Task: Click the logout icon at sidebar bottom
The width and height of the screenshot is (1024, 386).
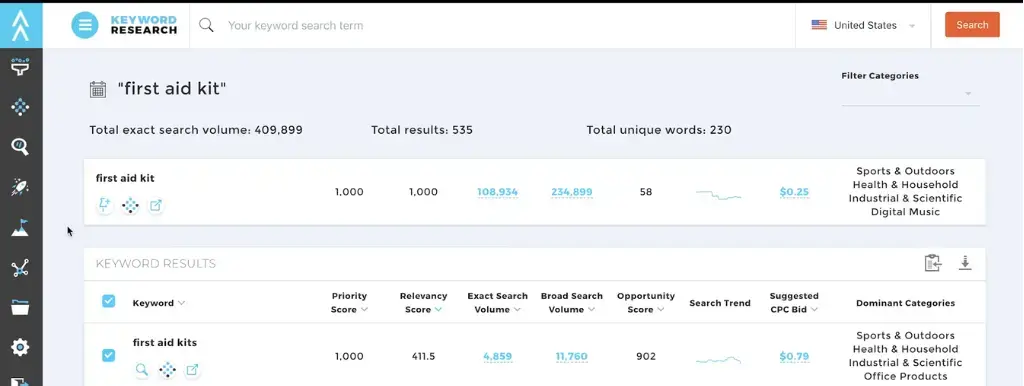Action: (x=20, y=381)
